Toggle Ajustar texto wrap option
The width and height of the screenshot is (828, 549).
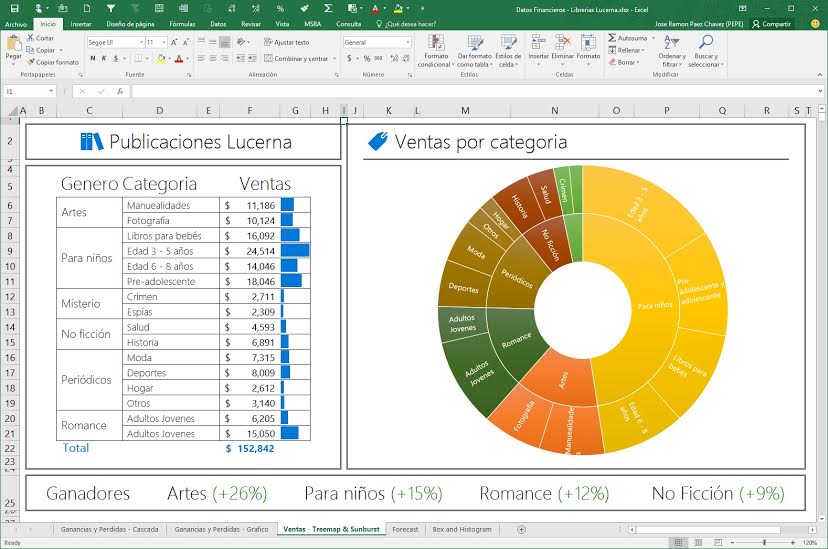click(x=287, y=42)
